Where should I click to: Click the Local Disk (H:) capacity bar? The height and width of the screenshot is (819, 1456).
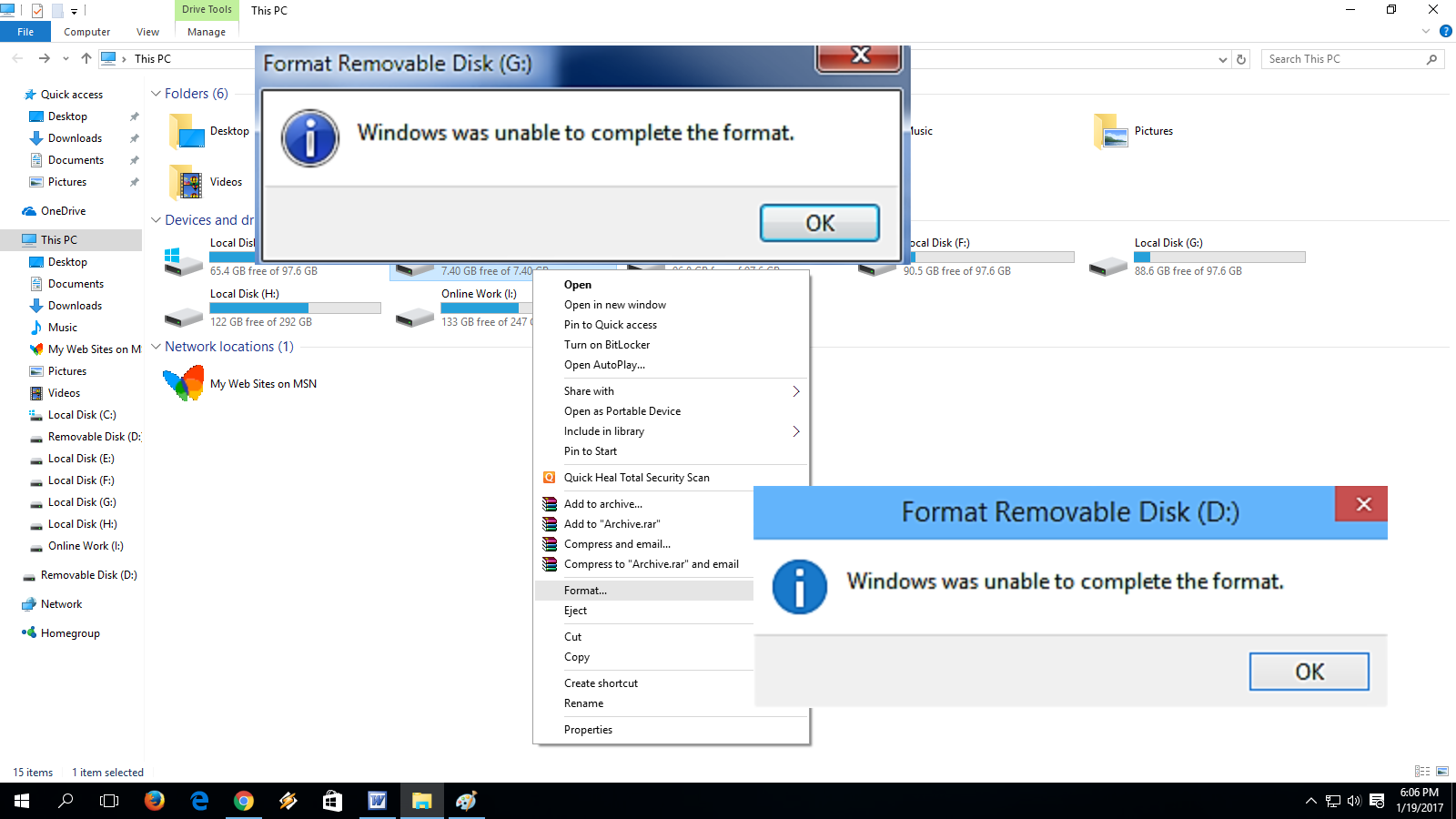(293, 308)
